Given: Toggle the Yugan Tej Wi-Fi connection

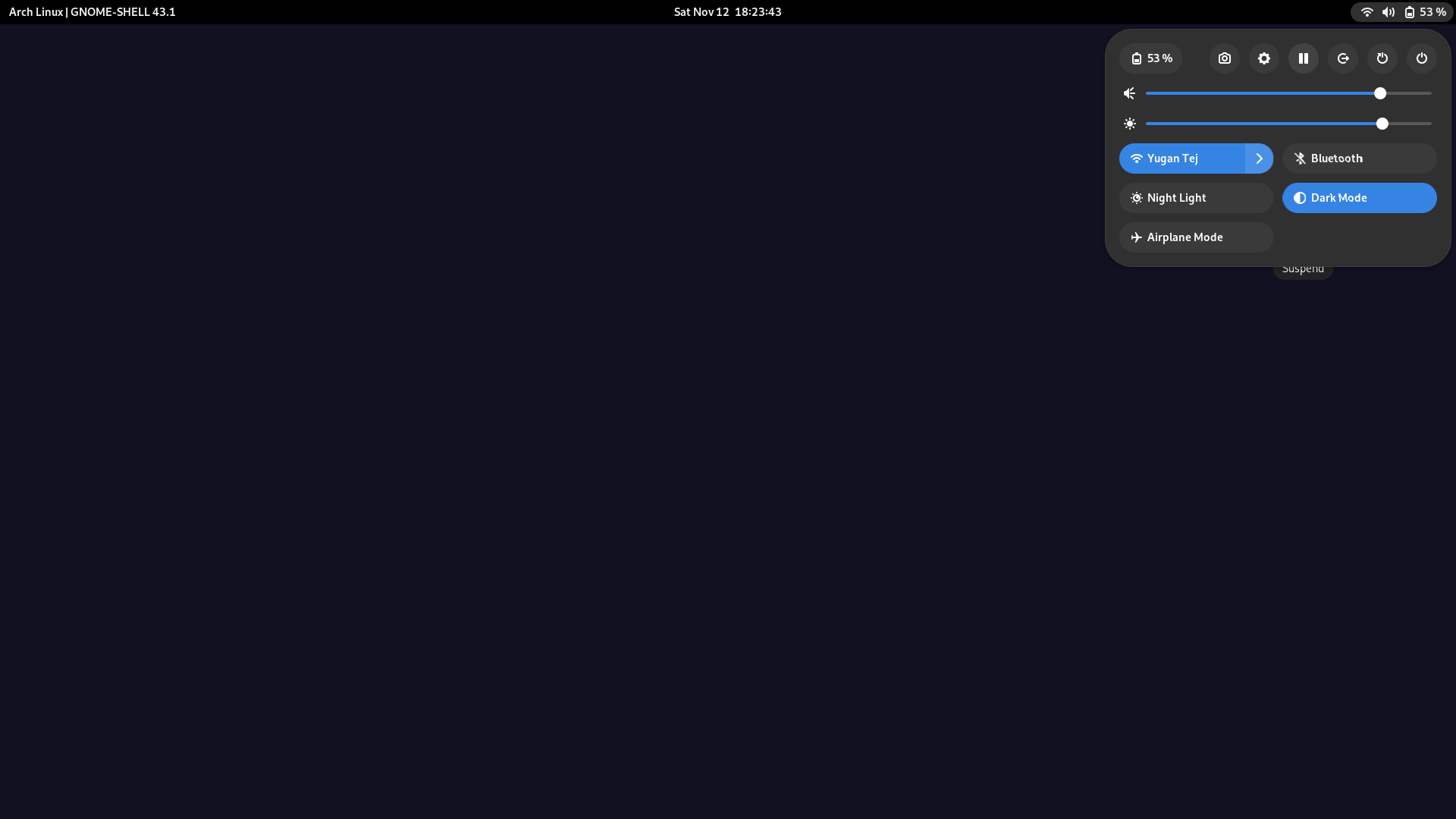Looking at the screenshot, I should (x=1181, y=158).
